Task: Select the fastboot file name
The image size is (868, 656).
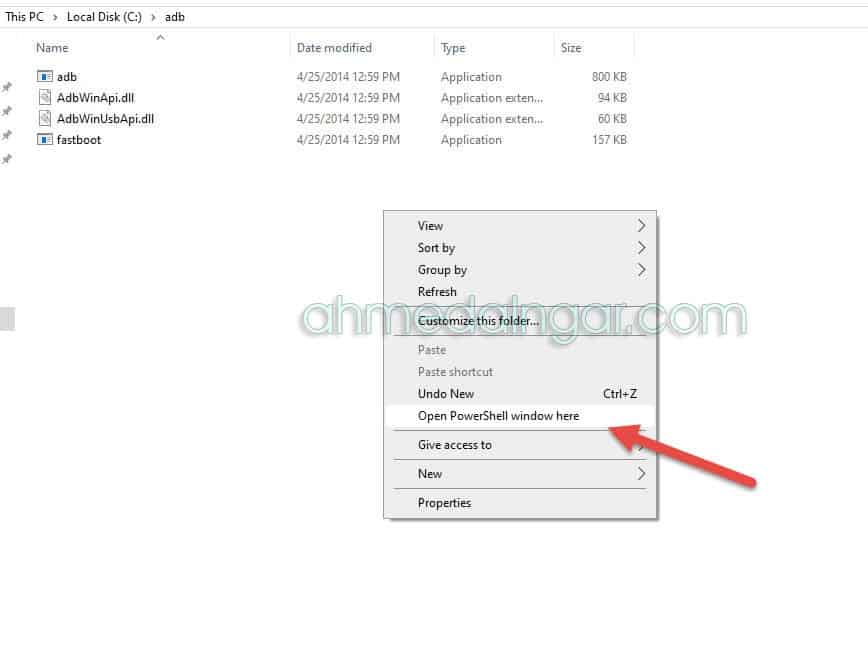Action: [79, 140]
